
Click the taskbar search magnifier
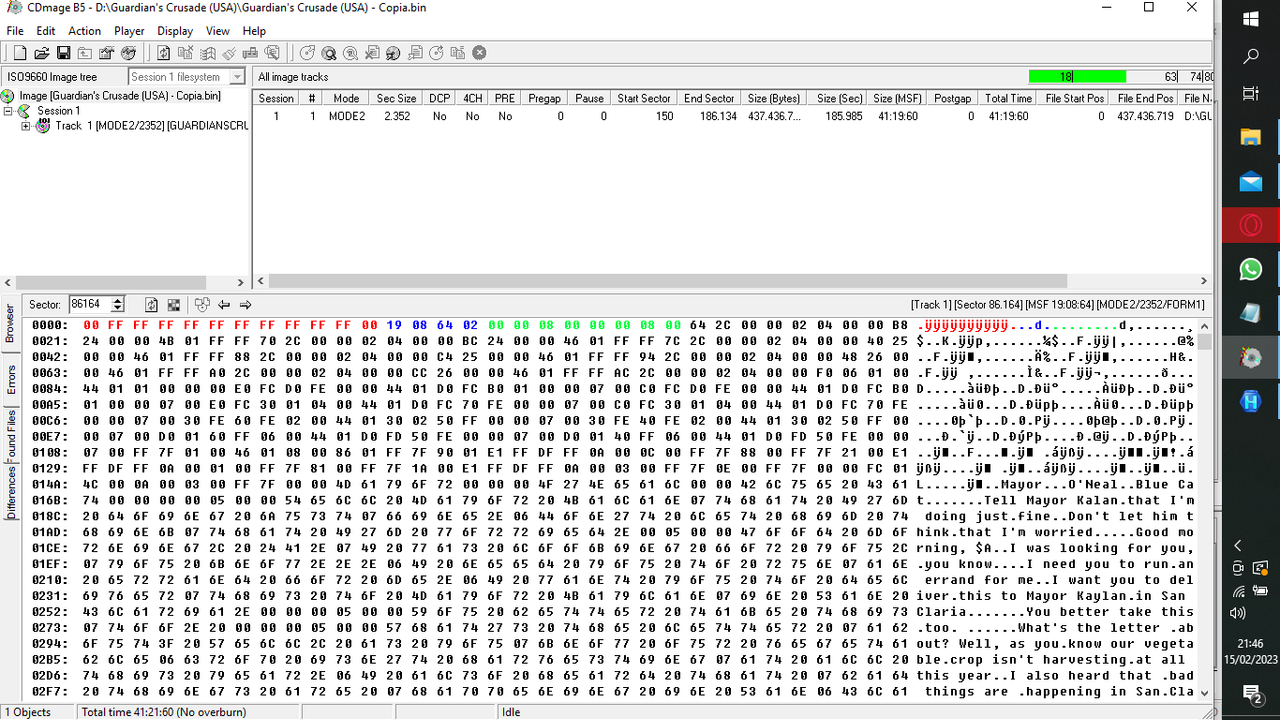1250,57
